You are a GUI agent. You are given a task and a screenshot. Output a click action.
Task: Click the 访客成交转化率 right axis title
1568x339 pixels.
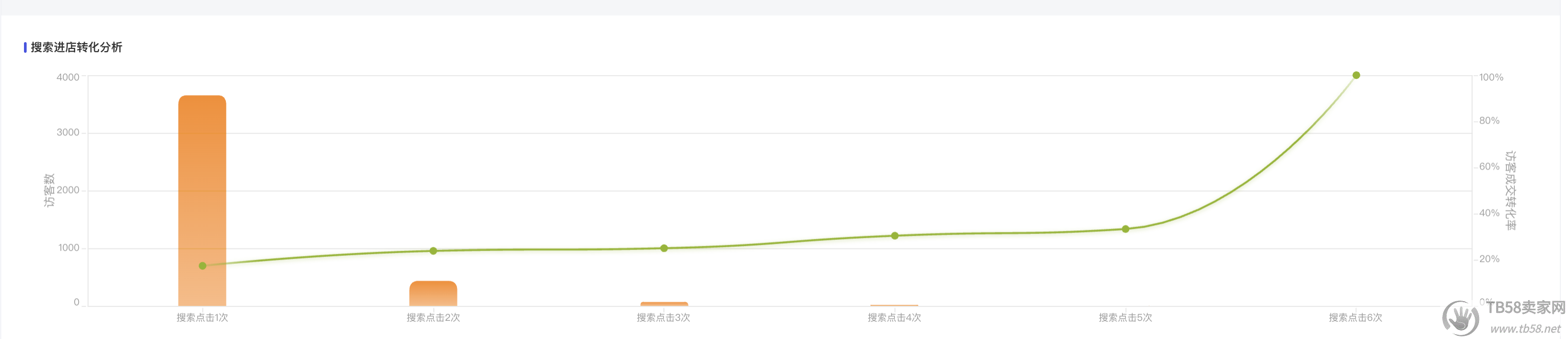(1510, 190)
